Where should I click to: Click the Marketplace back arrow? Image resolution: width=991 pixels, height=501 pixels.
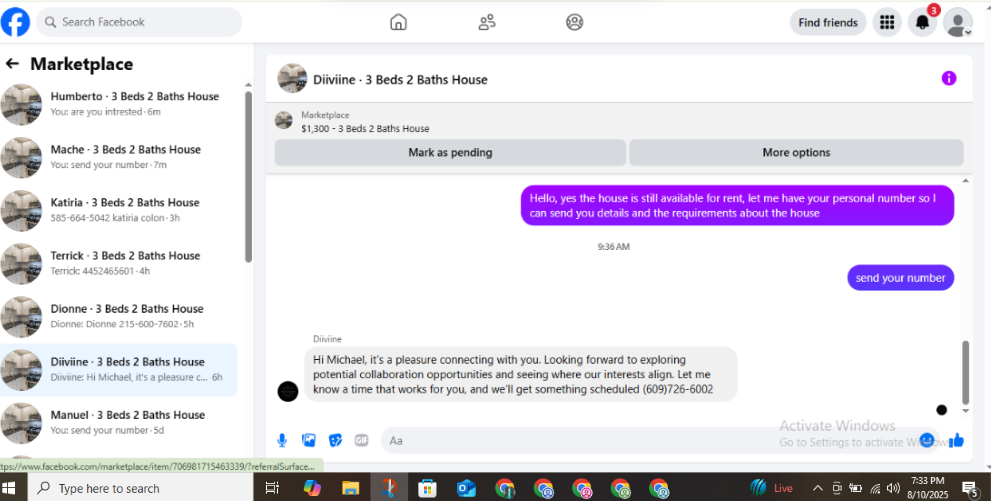(x=12, y=63)
